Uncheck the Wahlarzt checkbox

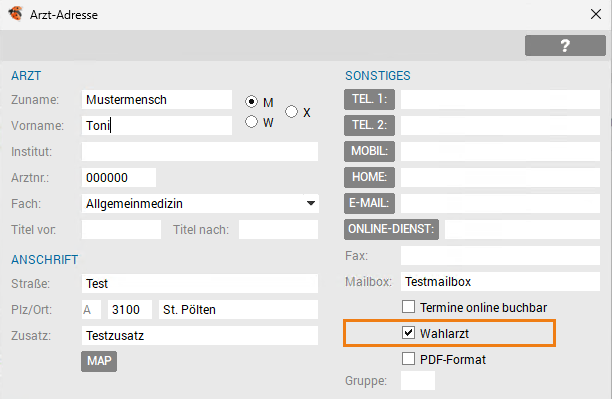pyautogui.click(x=408, y=333)
